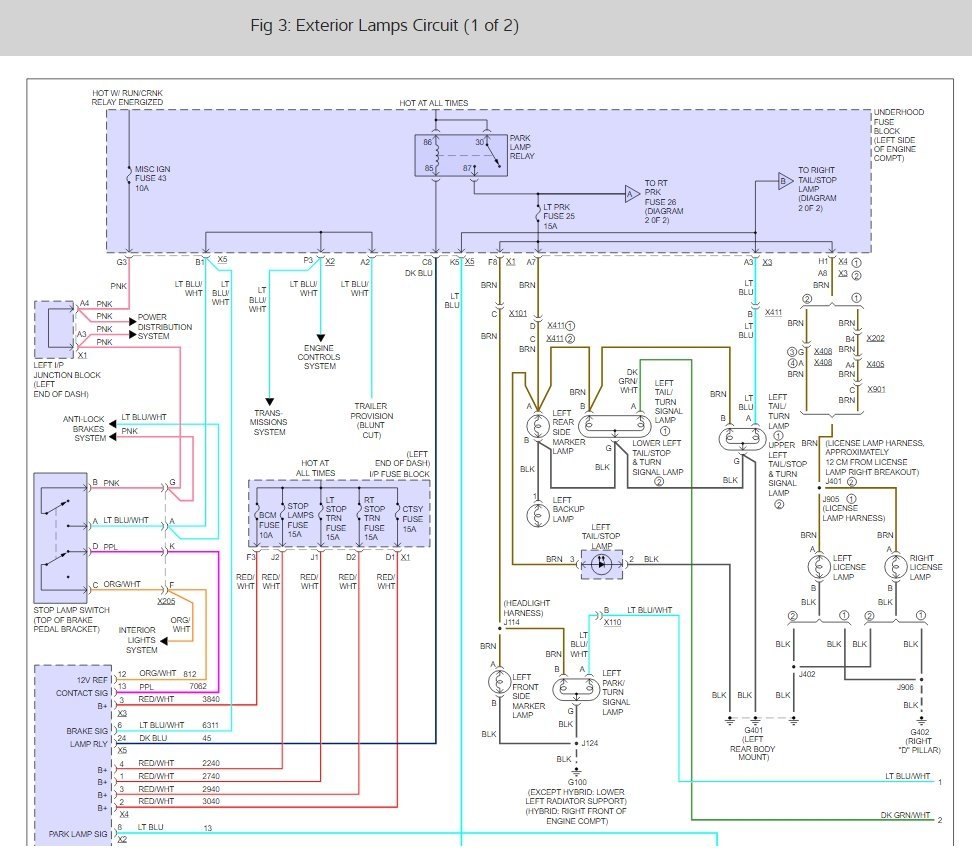972x864 pixels.
Task: Select the "CONTACT SIG" pin label
Action: coord(82,693)
